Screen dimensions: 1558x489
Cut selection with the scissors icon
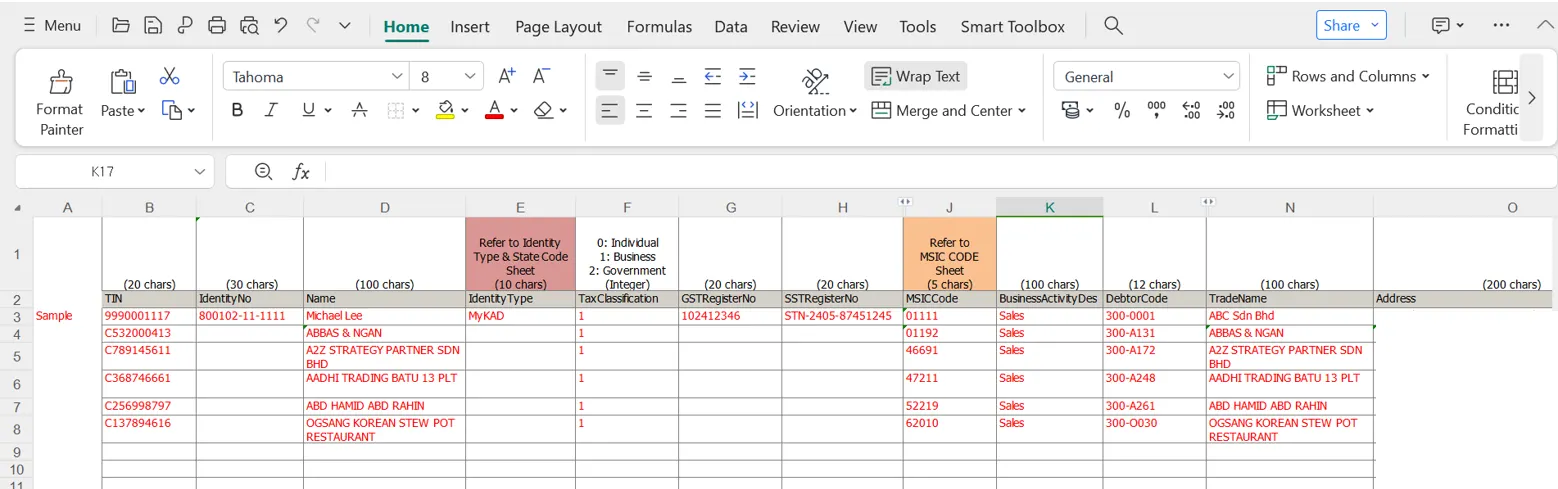point(169,76)
